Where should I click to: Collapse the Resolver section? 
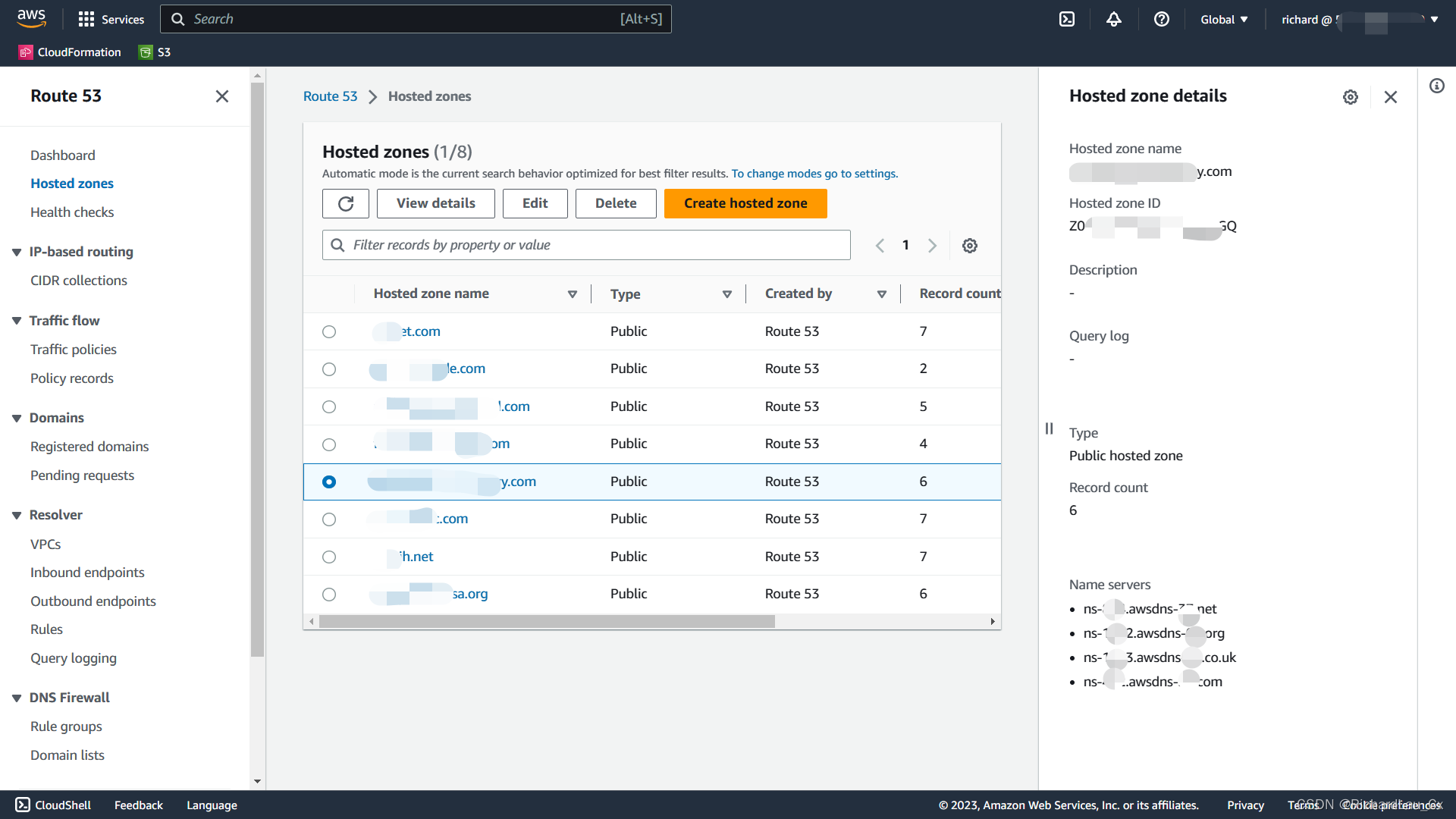pos(17,515)
